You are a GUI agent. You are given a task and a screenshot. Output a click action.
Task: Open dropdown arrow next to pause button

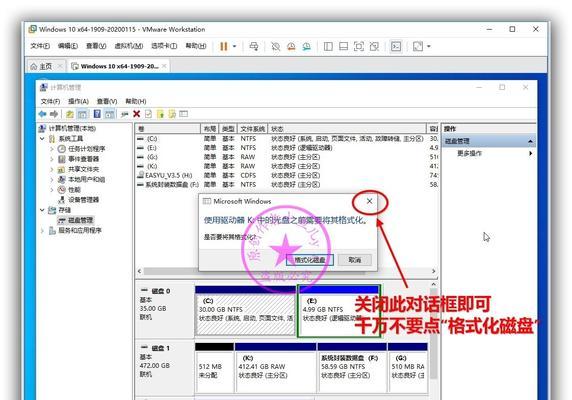(x=234, y=46)
